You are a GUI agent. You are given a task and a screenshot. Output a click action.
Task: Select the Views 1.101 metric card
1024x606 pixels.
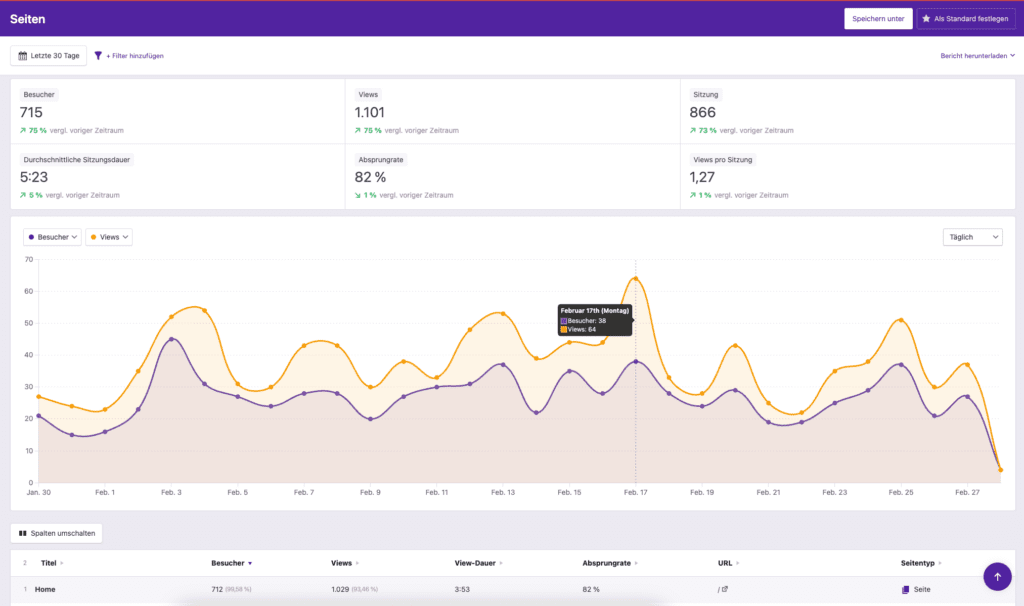tap(513, 112)
